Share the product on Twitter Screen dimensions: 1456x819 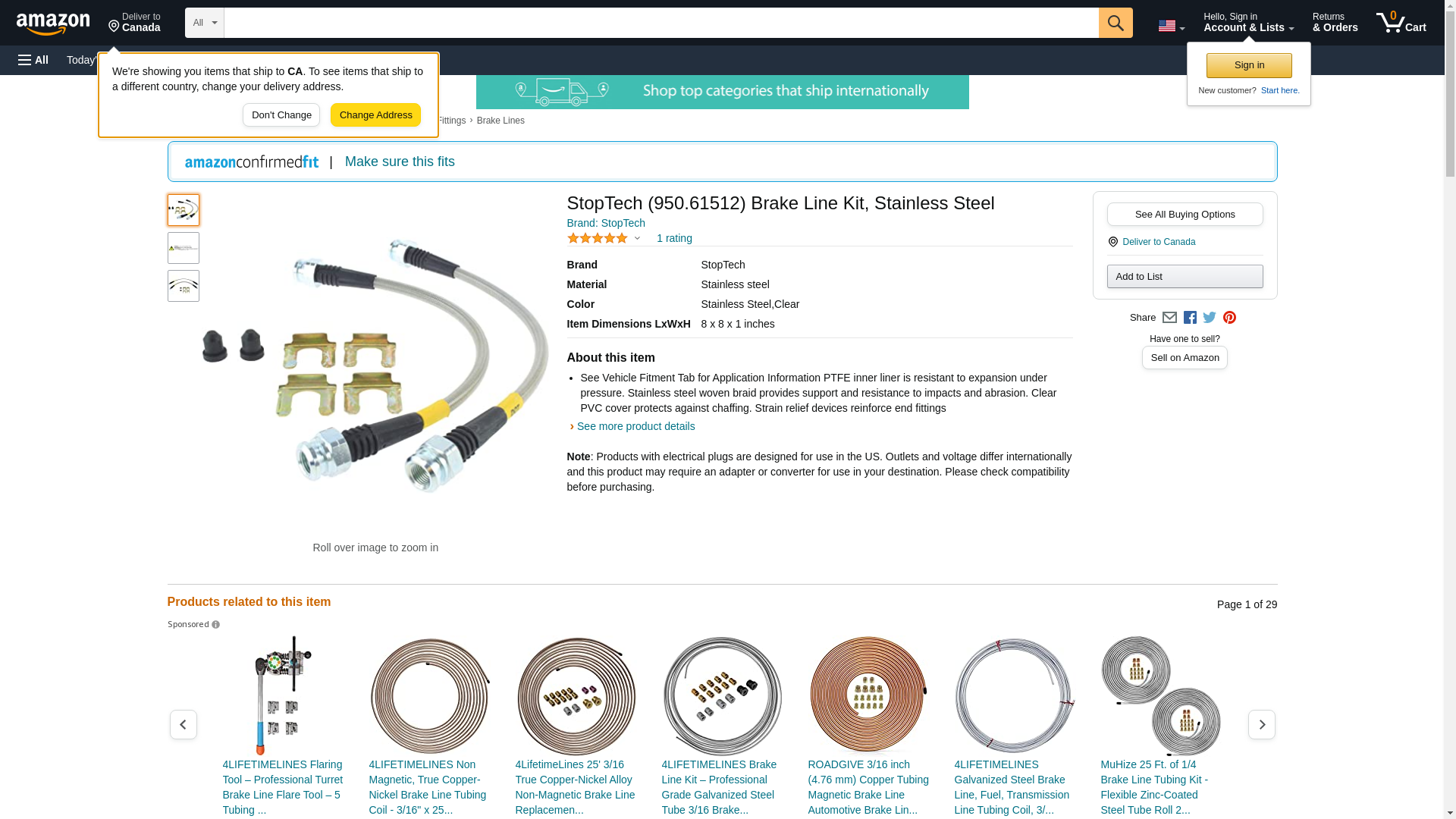point(1210,318)
